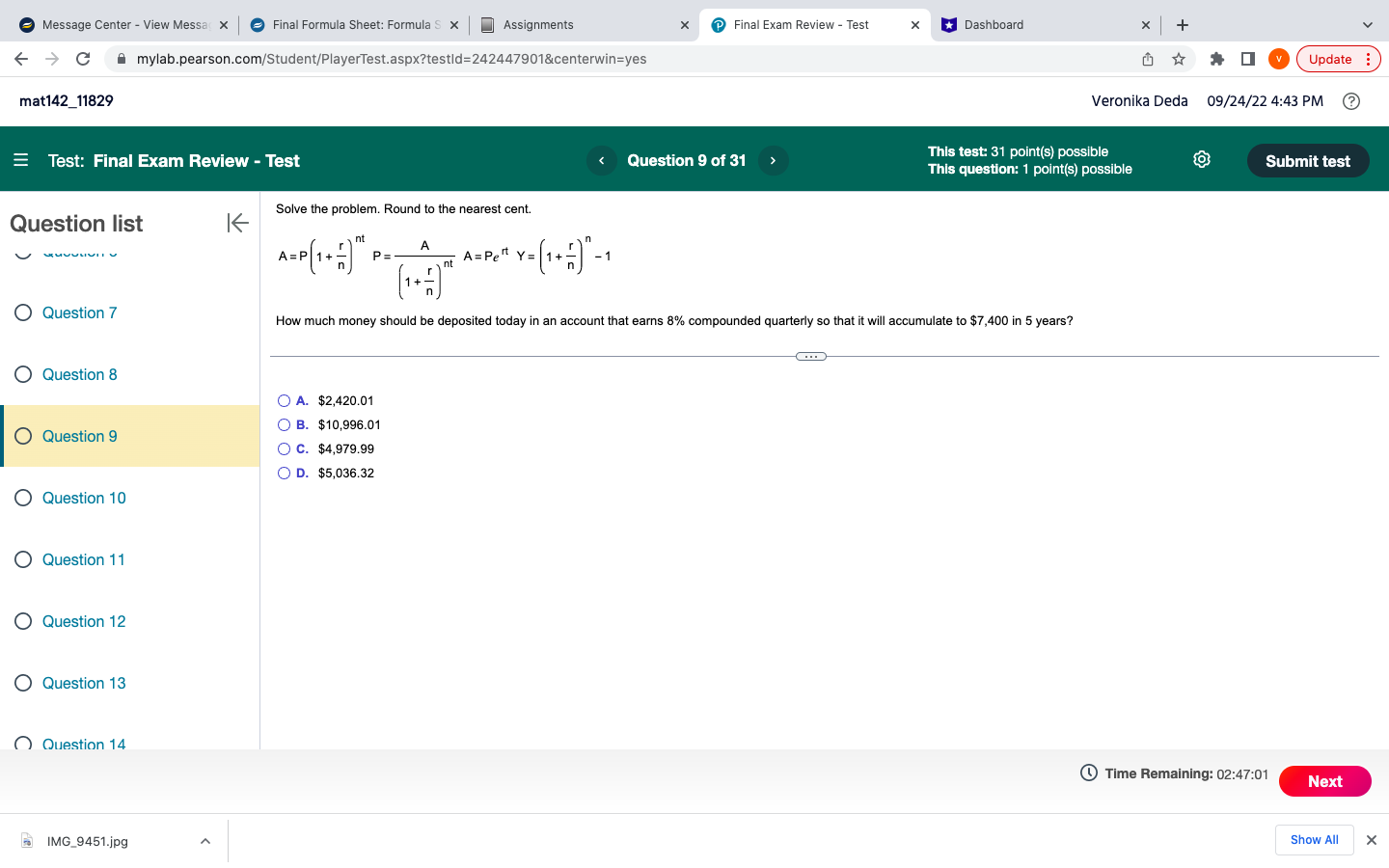1389x868 pixels.
Task: Close the Assignments tab
Action: click(685, 25)
